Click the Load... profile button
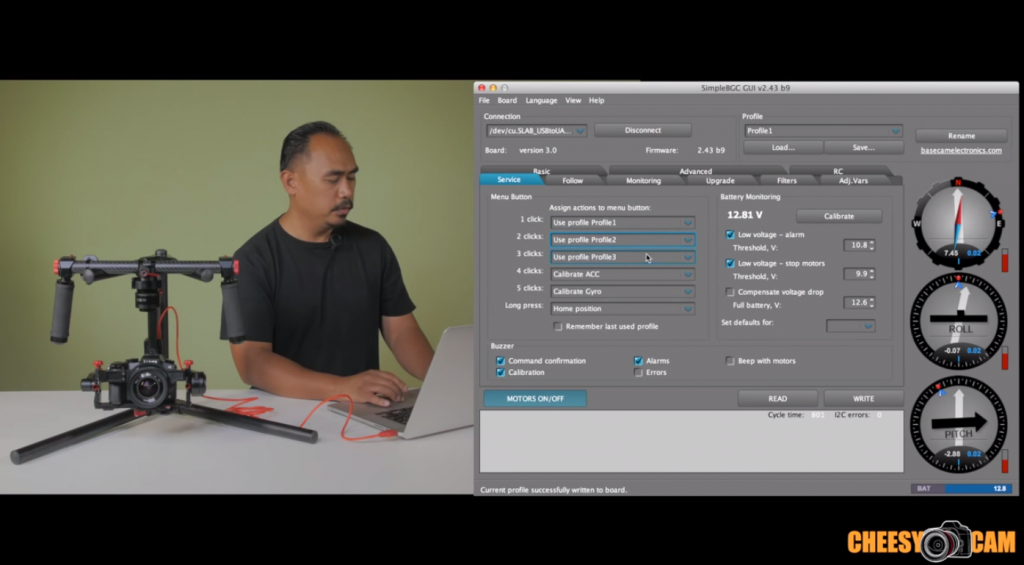The height and width of the screenshot is (565, 1024). [783, 148]
